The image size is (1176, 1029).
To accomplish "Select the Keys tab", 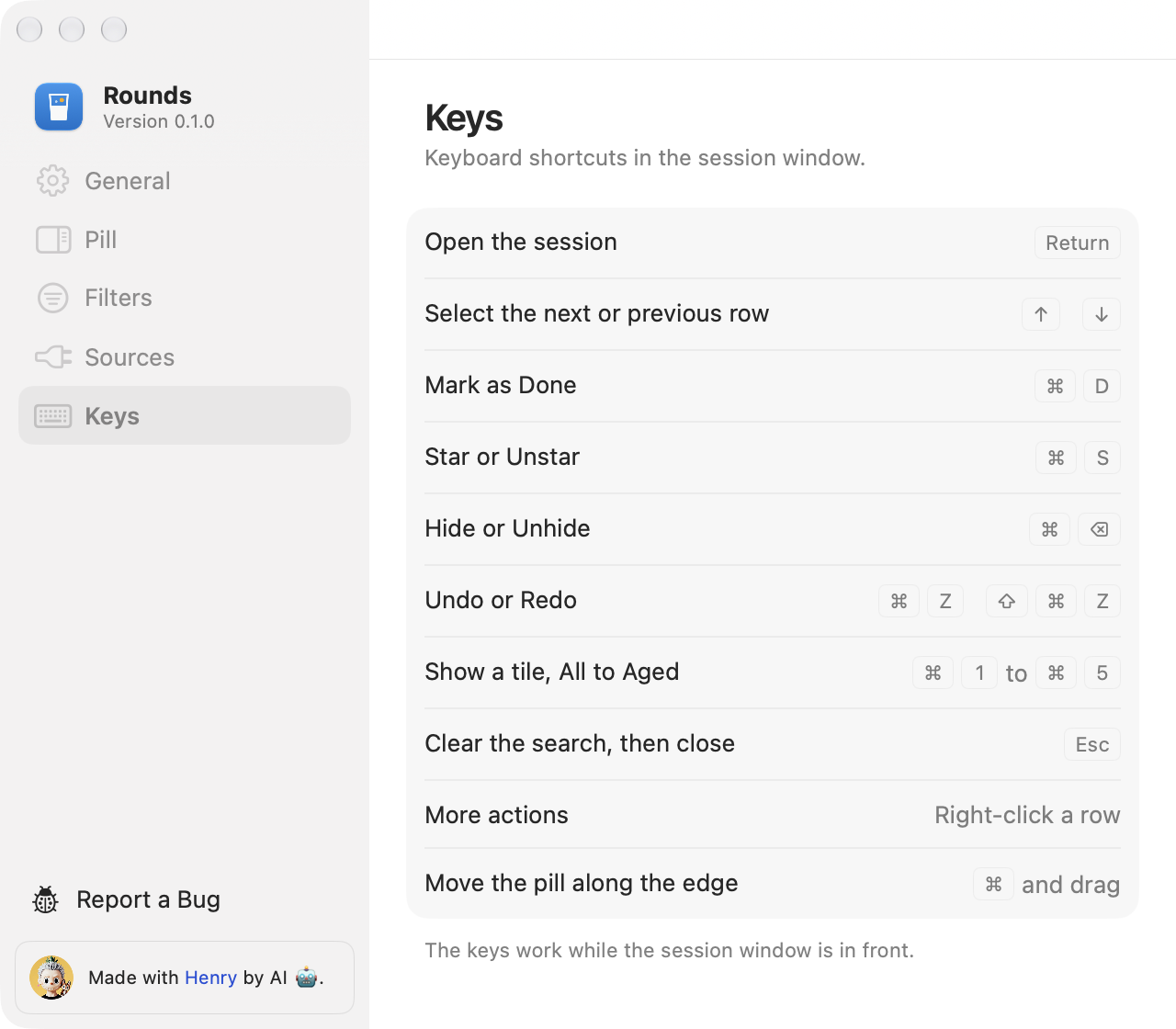I will pos(185,415).
